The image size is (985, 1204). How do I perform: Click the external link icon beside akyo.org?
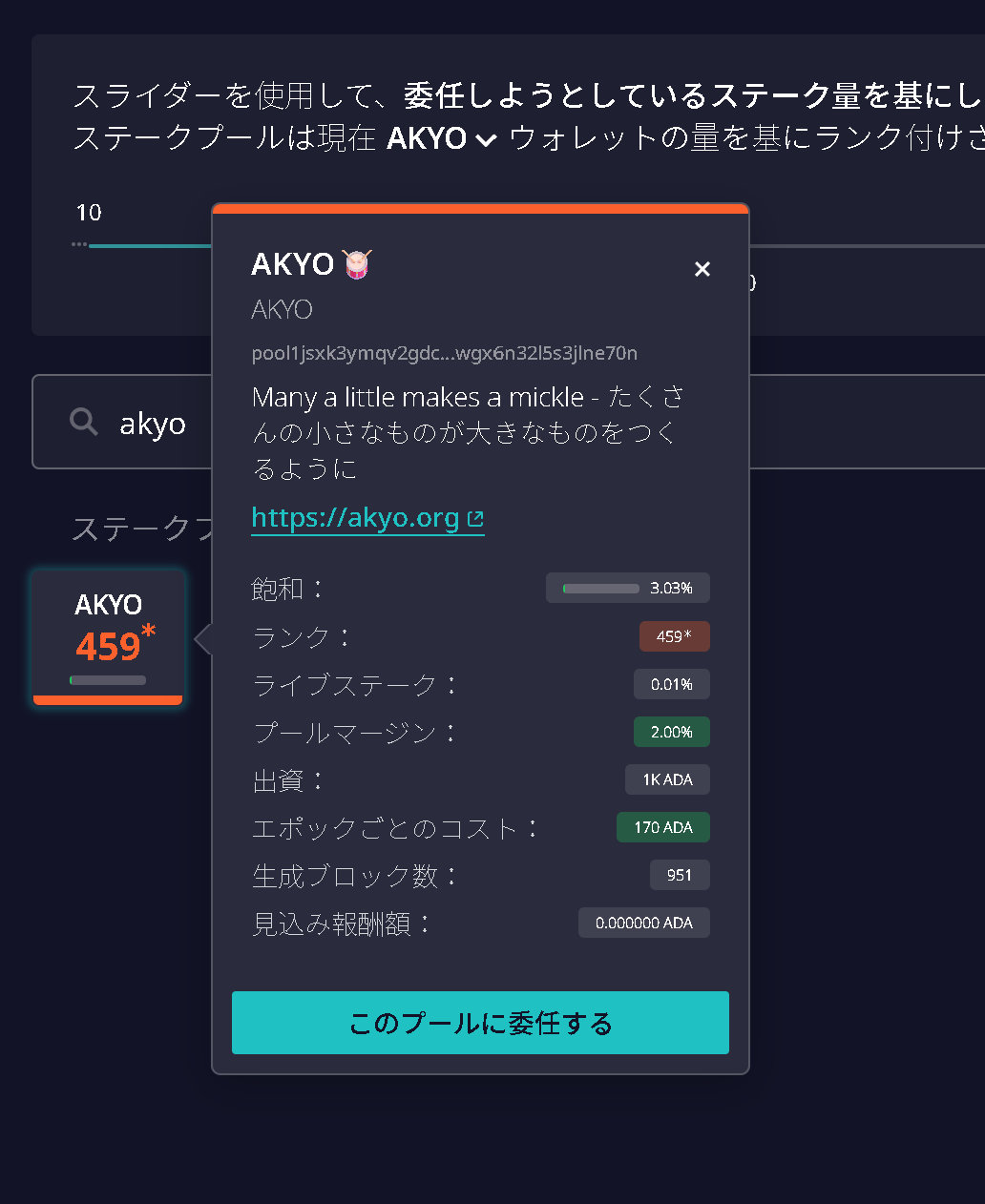coord(475,519)
